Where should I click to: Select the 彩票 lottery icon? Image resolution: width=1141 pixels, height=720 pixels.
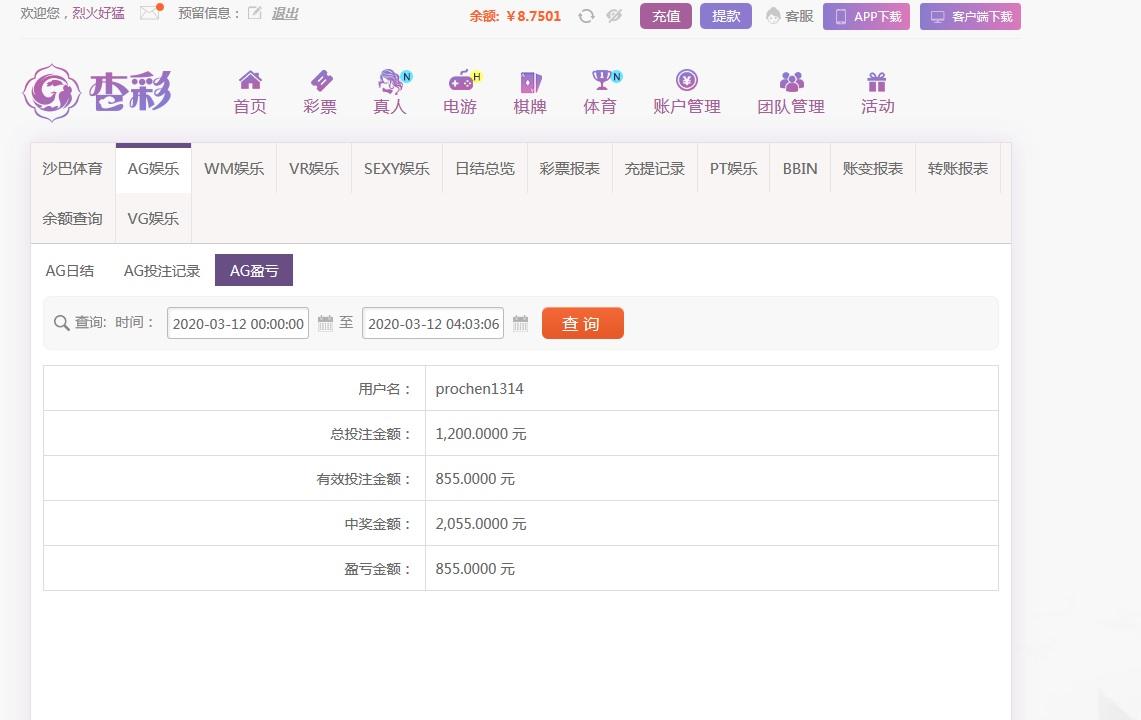(x=319, y=91)
